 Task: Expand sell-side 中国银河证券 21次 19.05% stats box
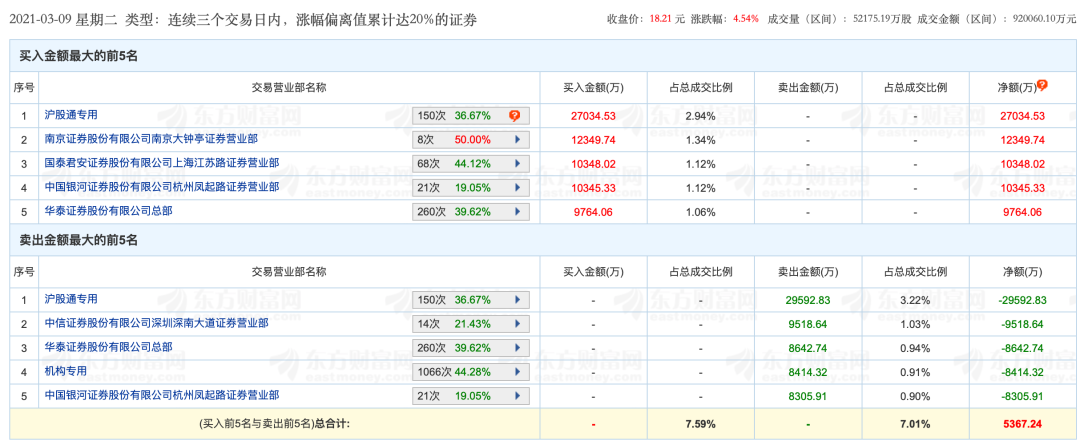[x=518, y=396]
